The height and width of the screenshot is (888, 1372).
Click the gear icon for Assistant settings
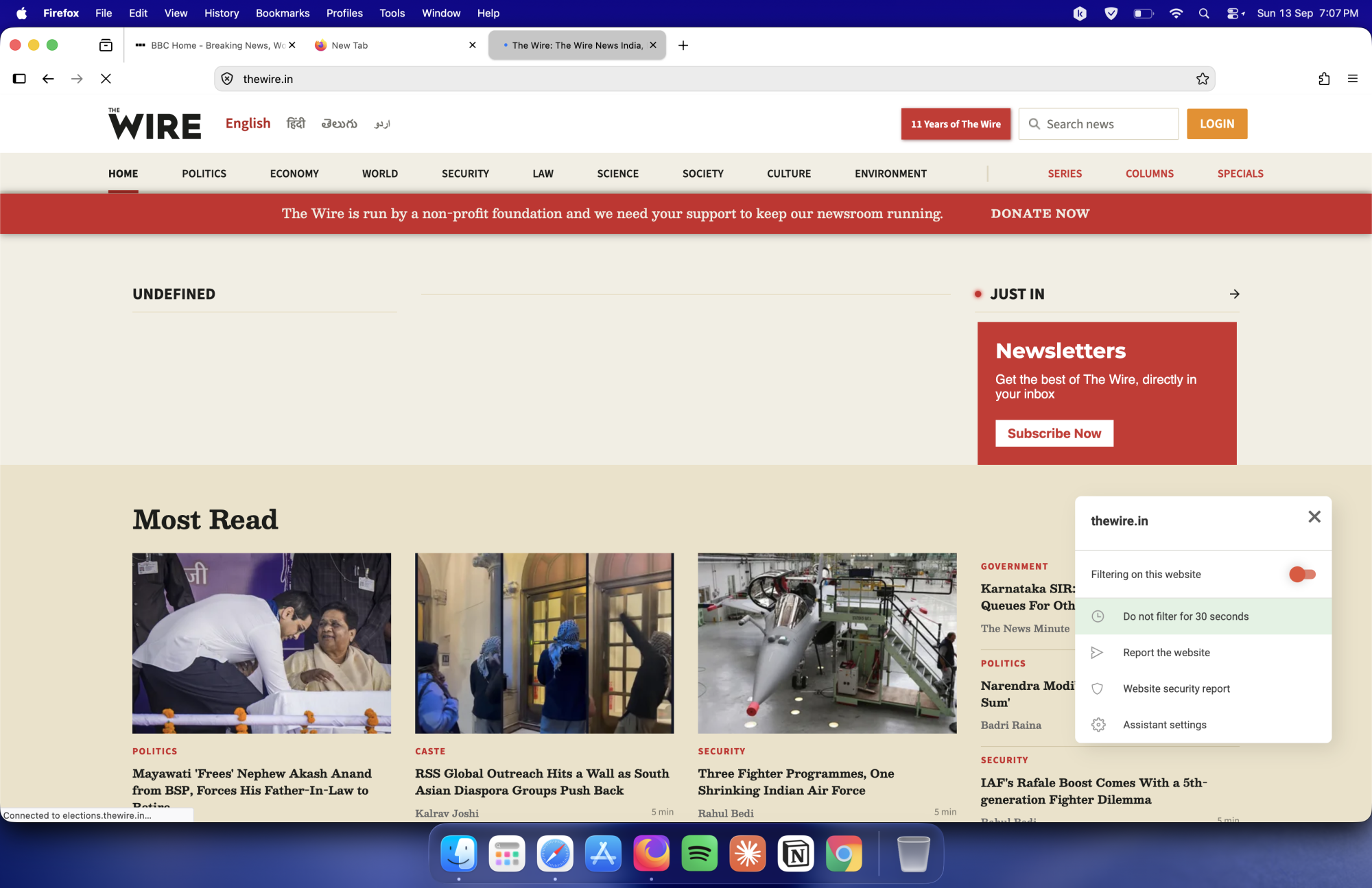pos(1098,725)
